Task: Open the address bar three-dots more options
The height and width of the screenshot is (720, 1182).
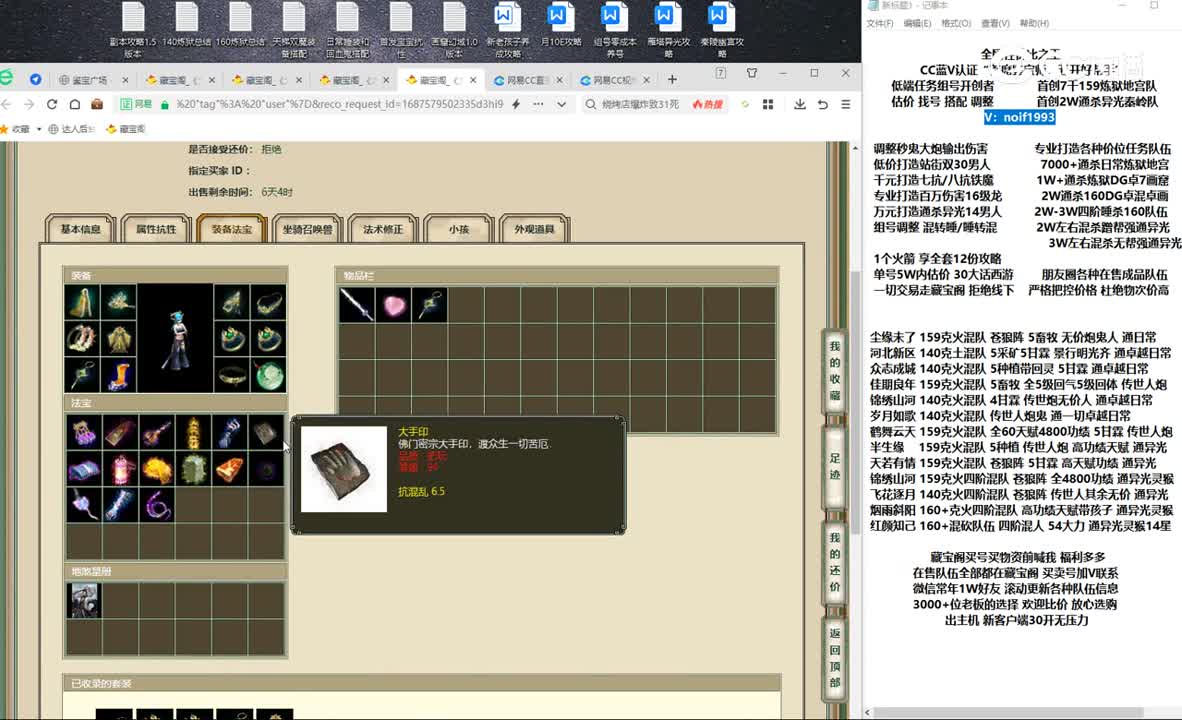Action: [538, 104]
